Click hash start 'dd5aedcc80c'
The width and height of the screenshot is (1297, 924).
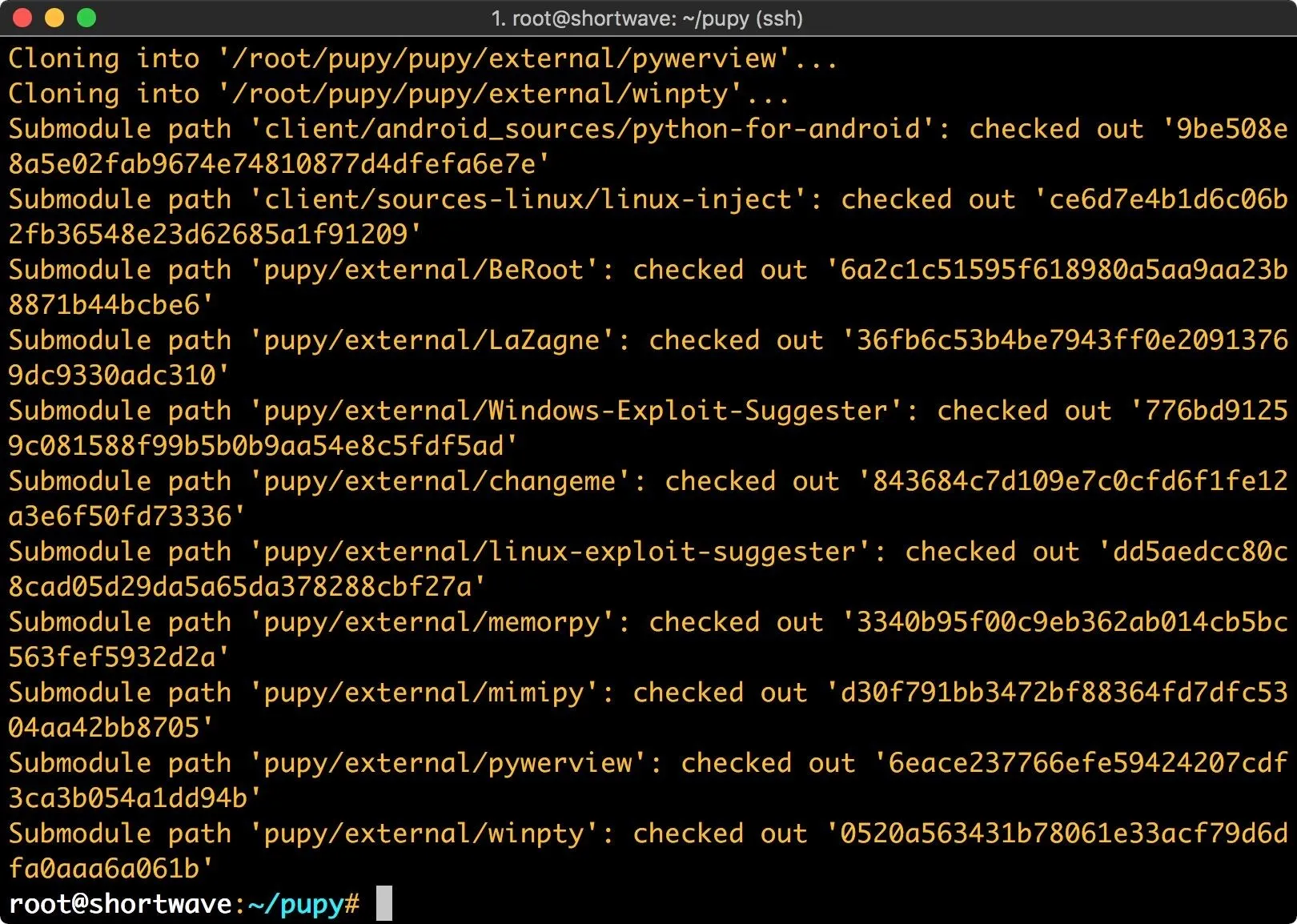(x=1201, y=552)
